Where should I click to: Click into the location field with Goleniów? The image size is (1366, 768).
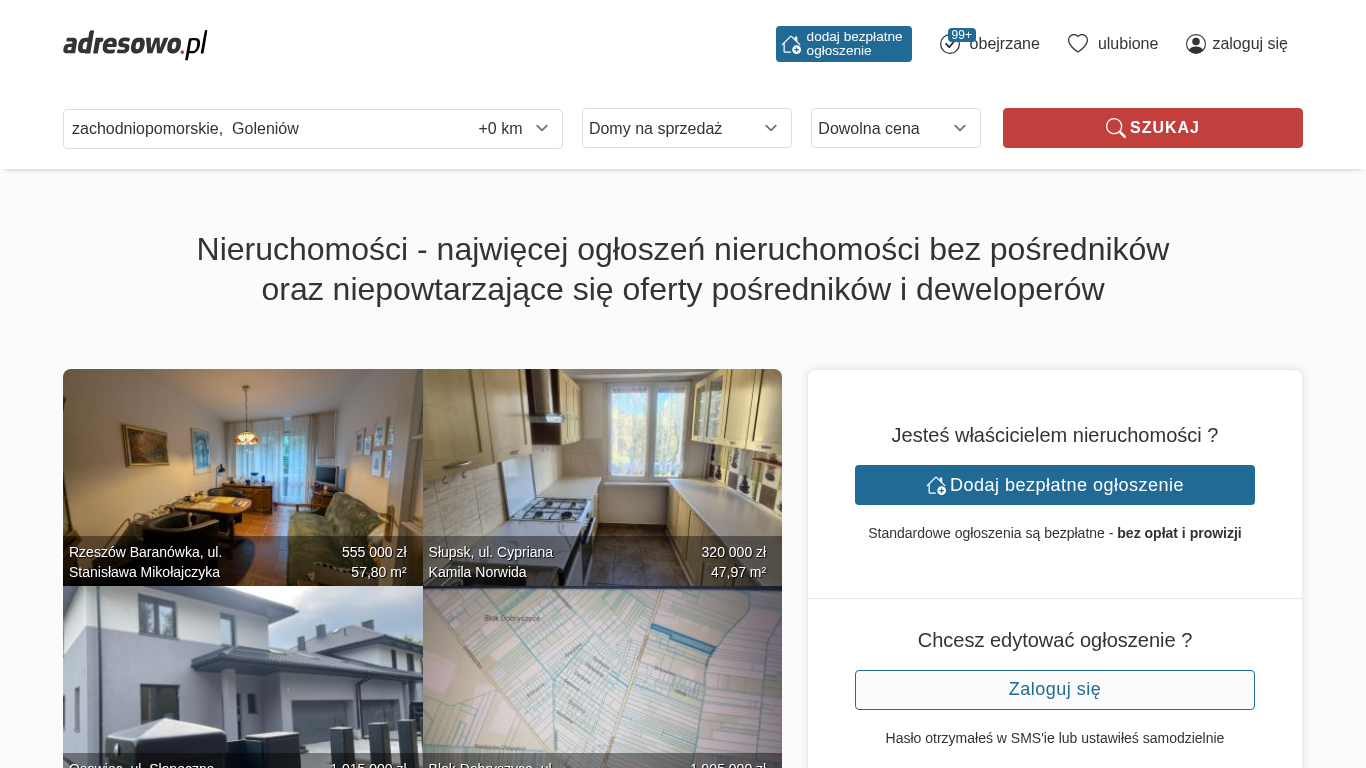260,128
